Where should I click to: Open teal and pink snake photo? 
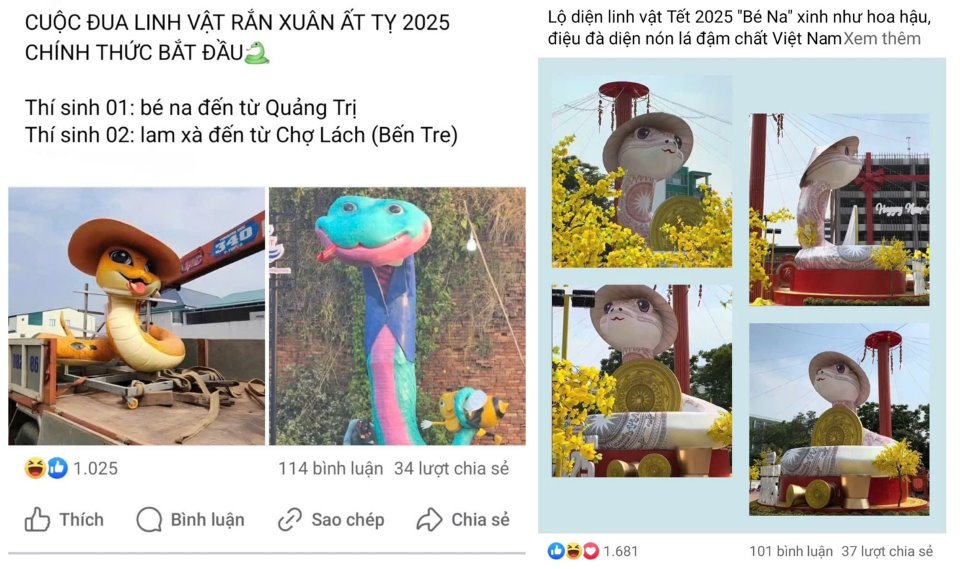[x=397, y=316]
